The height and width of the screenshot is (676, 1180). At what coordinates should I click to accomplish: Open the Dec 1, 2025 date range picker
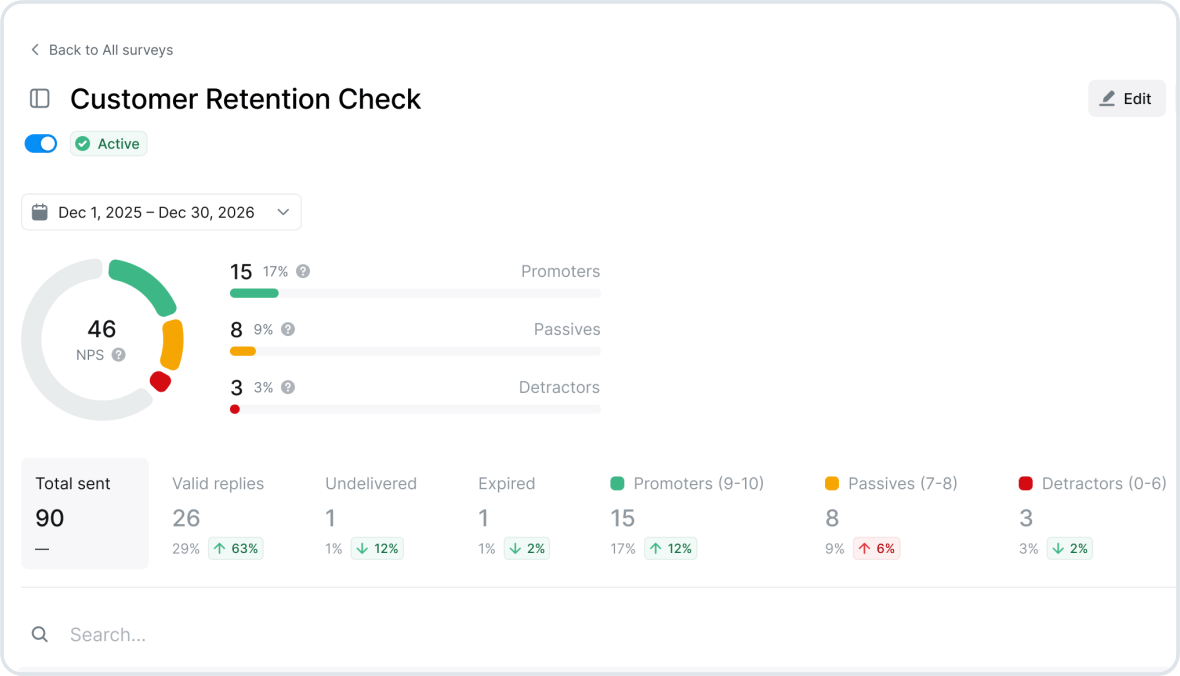161,212
